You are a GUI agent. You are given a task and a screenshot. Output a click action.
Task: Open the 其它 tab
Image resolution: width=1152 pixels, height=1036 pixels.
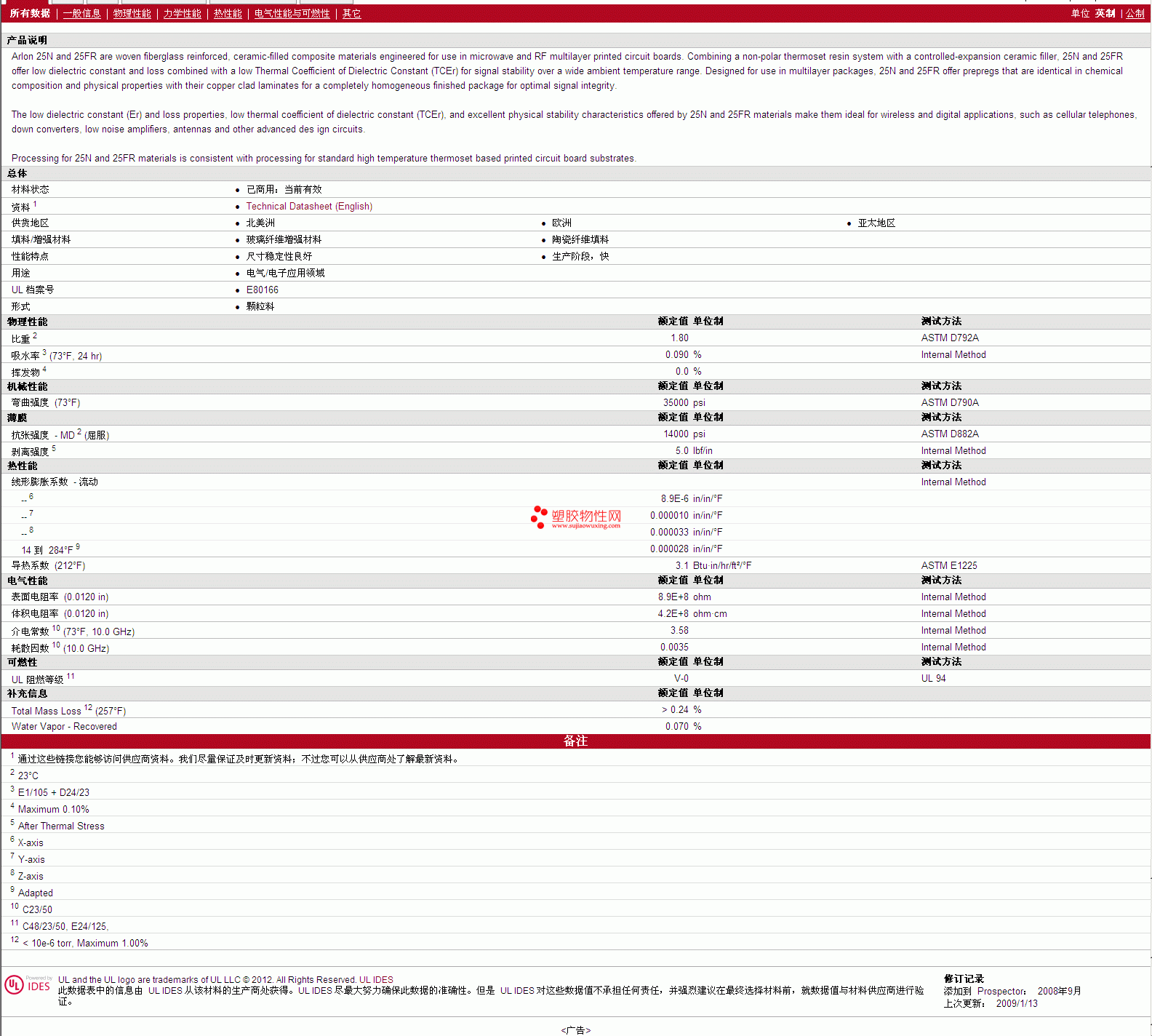click(351, 13)
